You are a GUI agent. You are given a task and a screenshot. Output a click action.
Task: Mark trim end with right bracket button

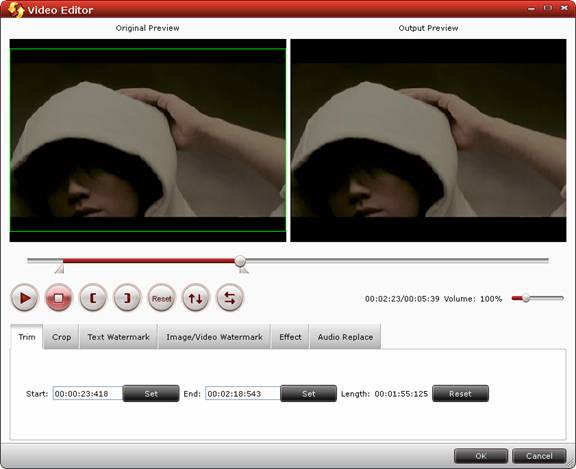click(x=127, y=297)
